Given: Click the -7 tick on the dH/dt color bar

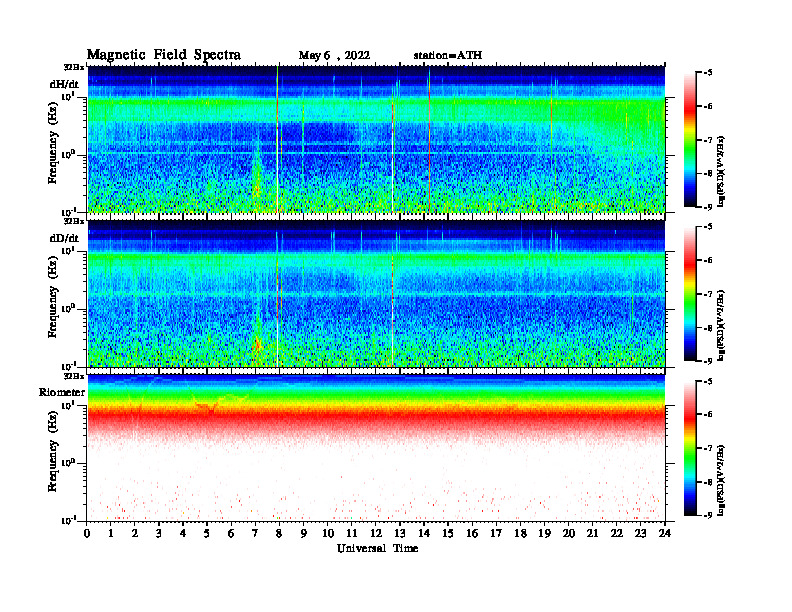Looking at the screenshot, I should pos(708,140).
